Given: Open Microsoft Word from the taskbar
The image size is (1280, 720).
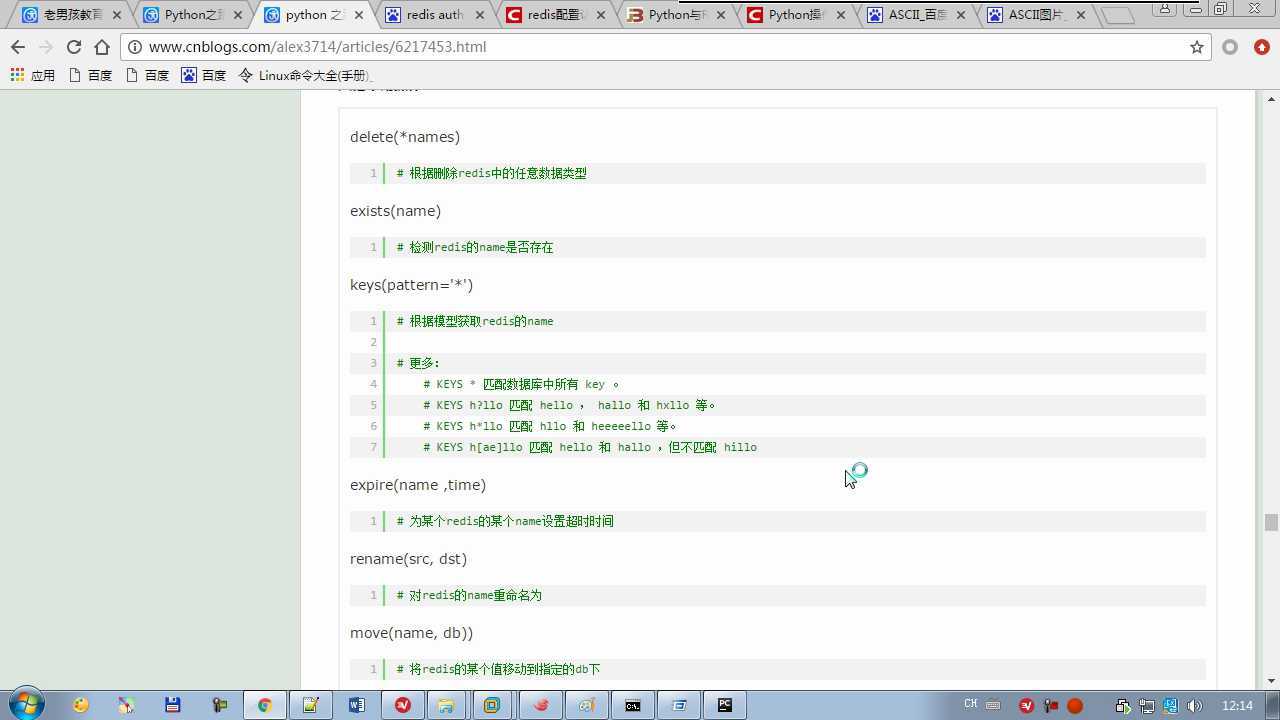Looking at the screenshot, I should (357, 705).
